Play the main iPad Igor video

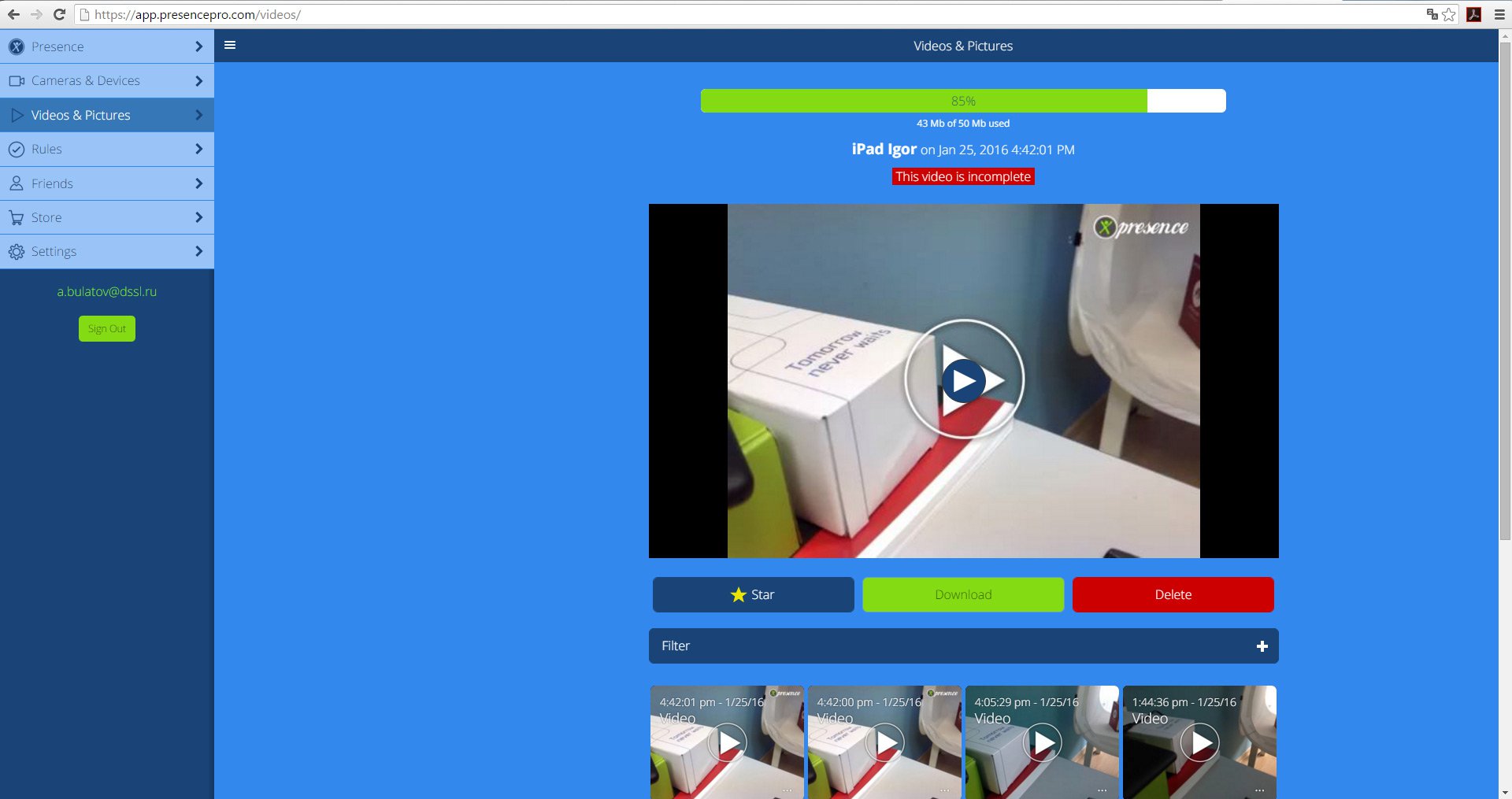[963, 380]
